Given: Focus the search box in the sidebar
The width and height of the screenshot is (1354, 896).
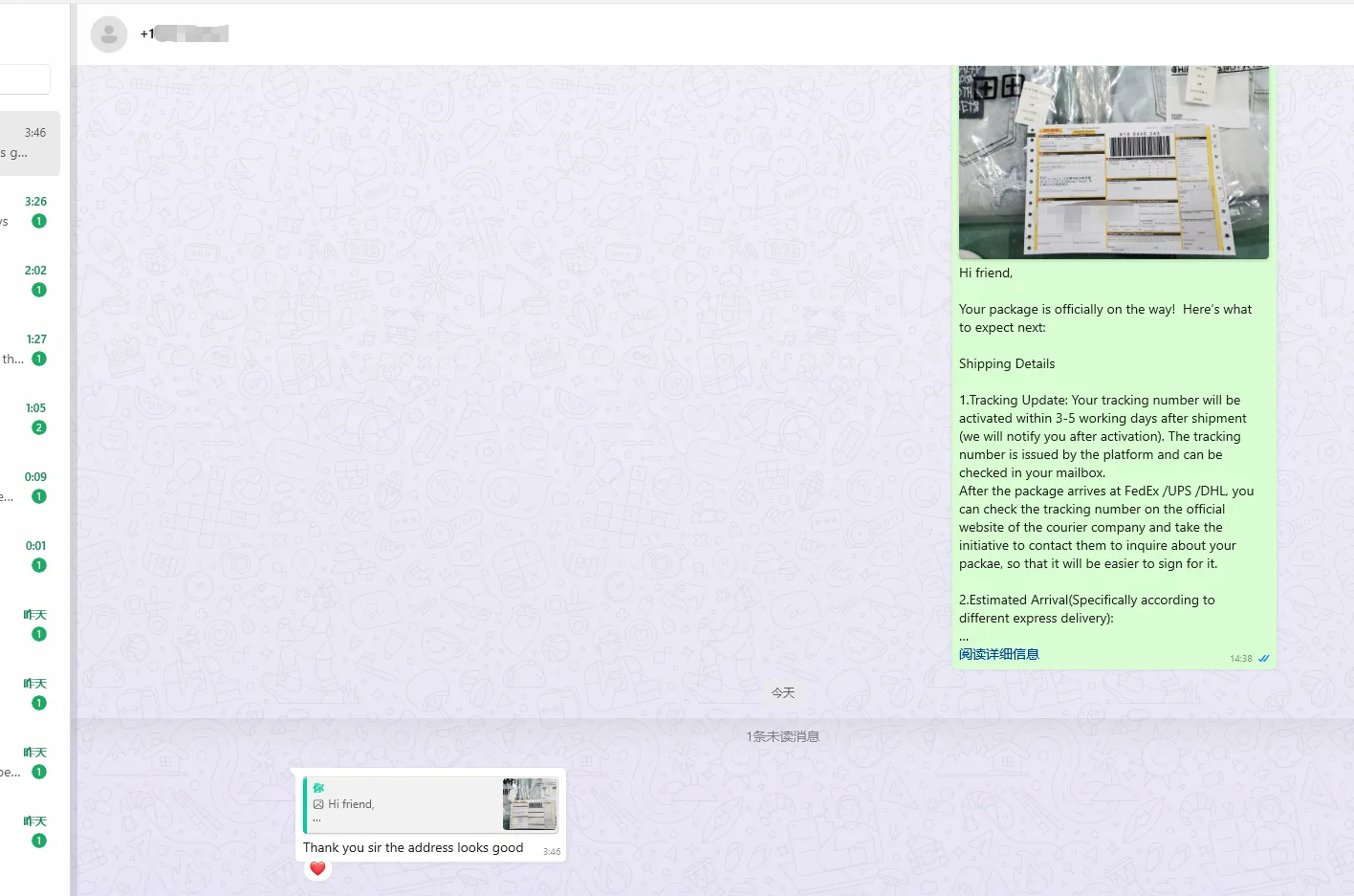Looking at the screenshot, I should pyautogui.click(x=25, y=79).
